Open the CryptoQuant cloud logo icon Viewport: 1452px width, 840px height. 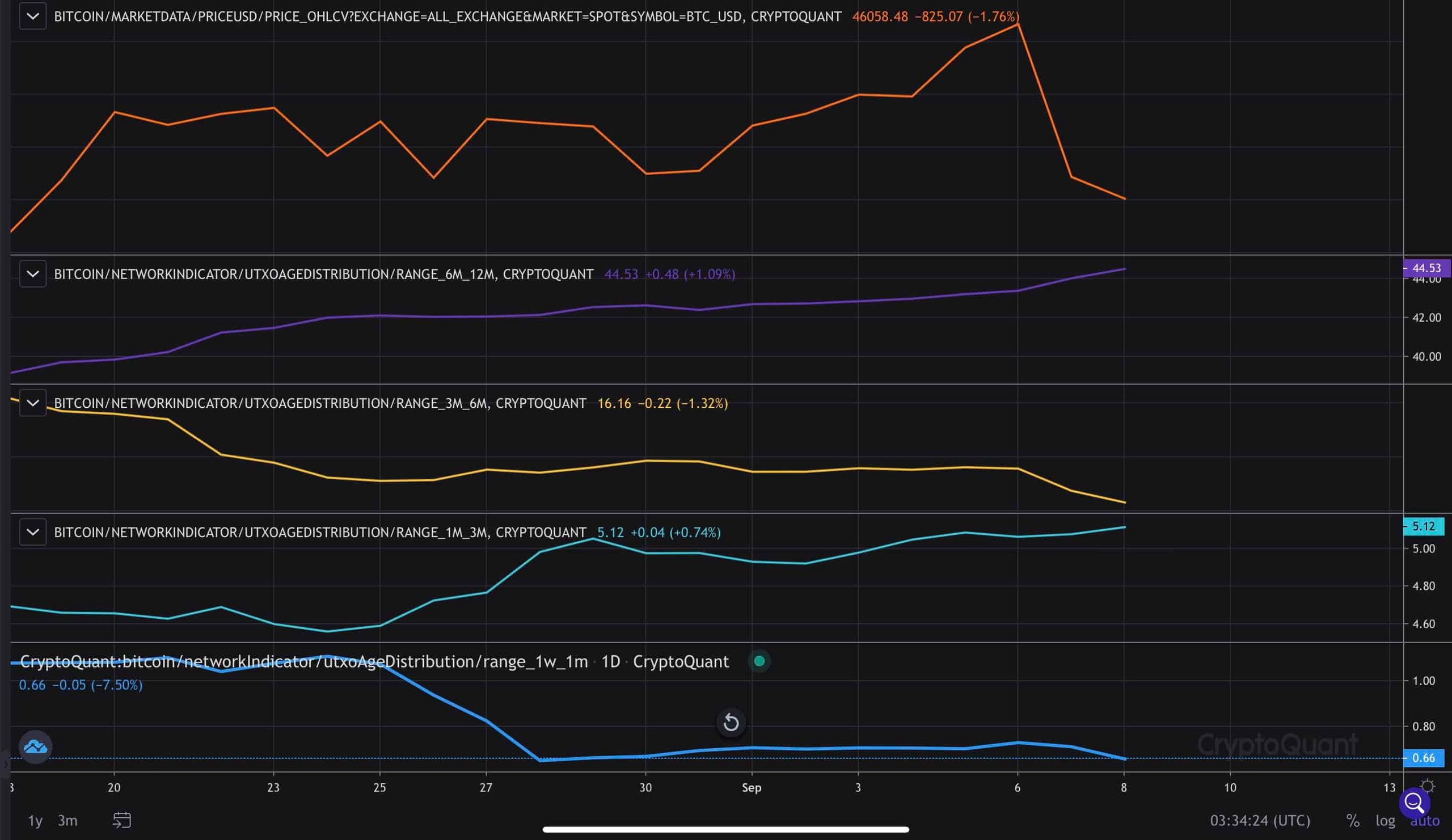[36, 746]
